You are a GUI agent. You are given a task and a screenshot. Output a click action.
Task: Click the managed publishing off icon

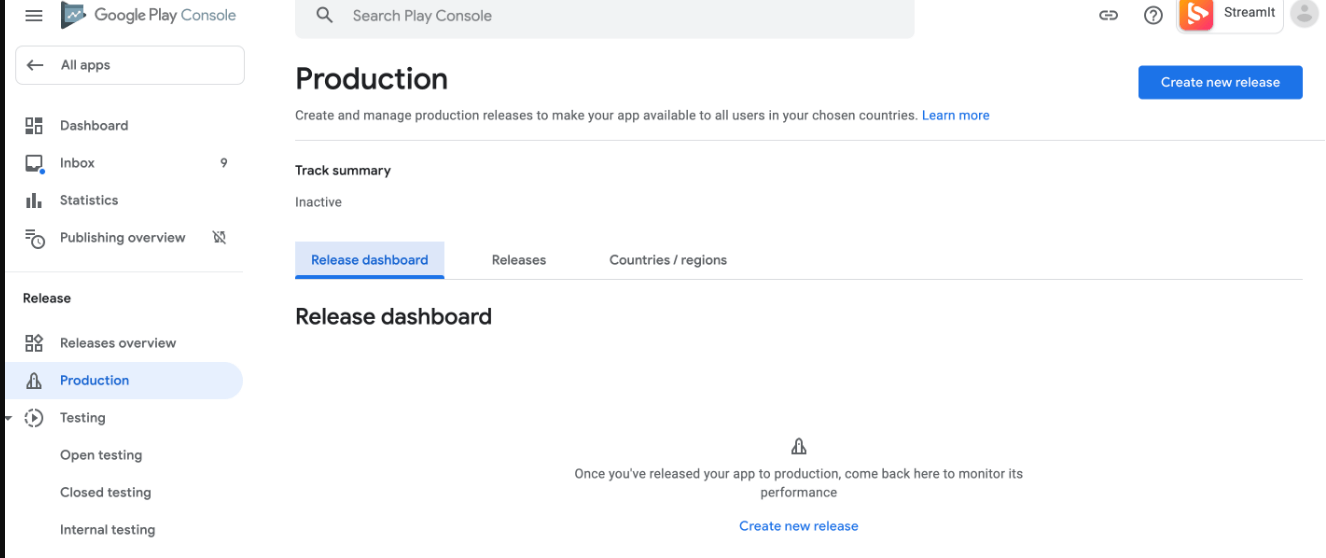pyautogui.click(x=220, y=238)
